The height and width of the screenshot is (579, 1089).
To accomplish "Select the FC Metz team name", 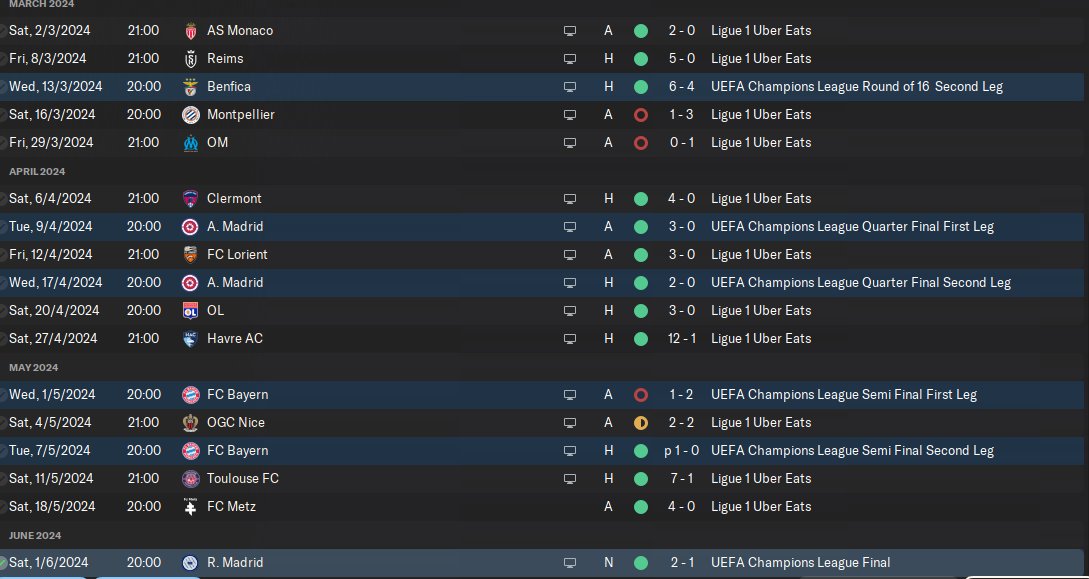I will pyautogui.click(x=231, y=507).
